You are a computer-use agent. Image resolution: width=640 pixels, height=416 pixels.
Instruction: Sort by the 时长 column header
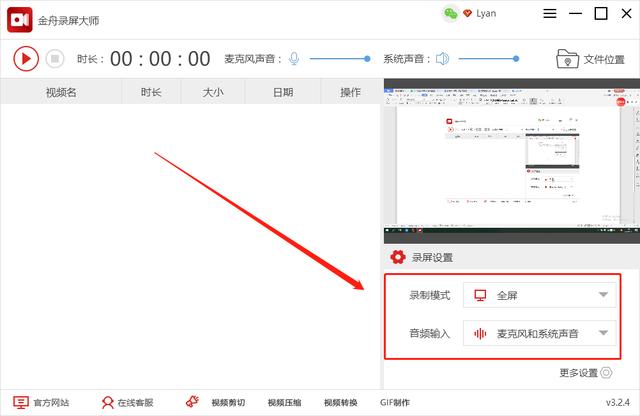click(151, 92)
